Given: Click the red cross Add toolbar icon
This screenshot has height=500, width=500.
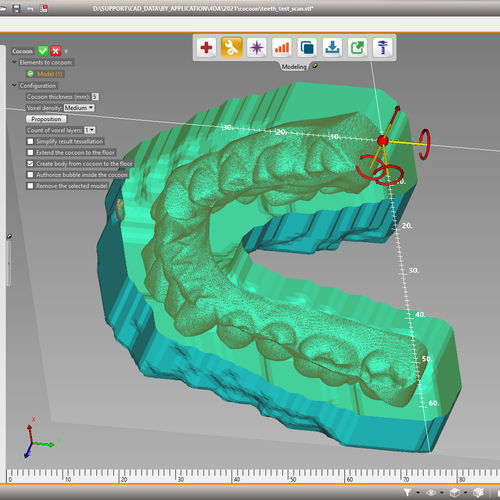Looking at the screenshot, I should click(206, 47).
